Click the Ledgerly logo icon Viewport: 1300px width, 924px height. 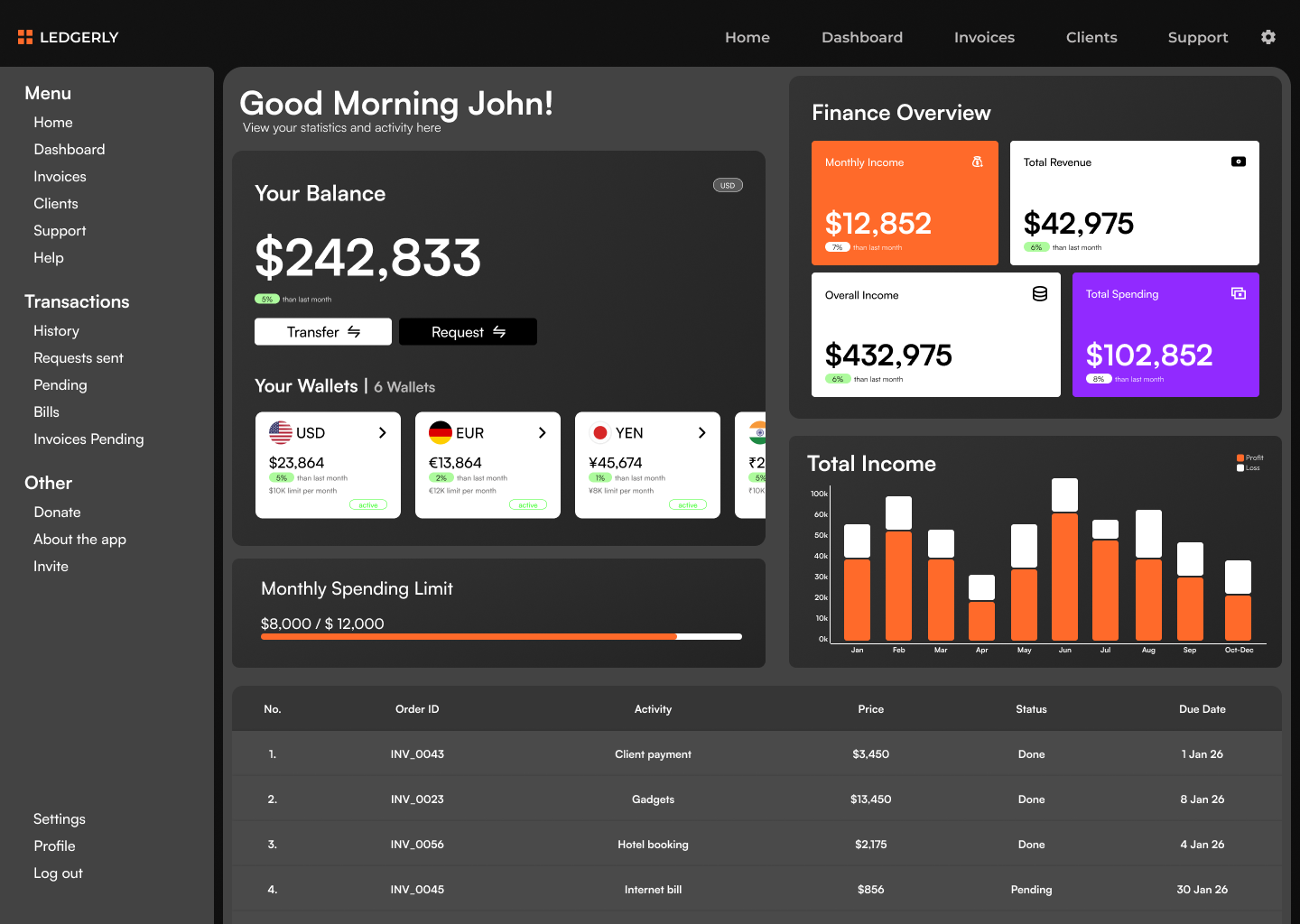tap(24, 37)
